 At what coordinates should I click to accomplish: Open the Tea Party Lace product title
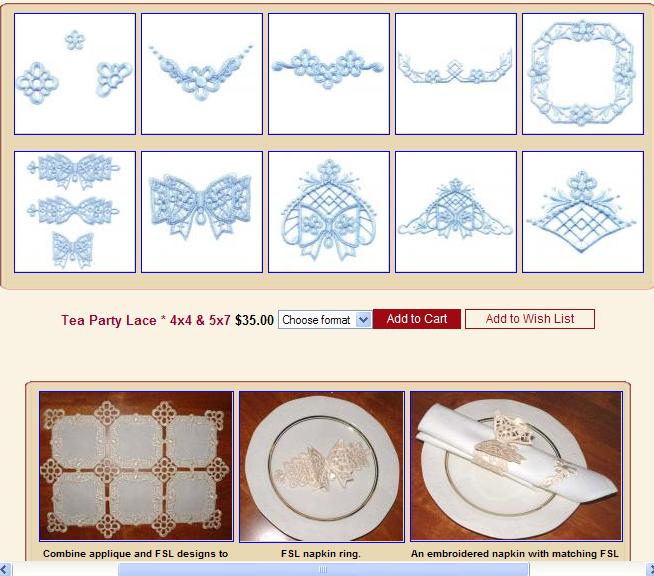tap(146, 320)
